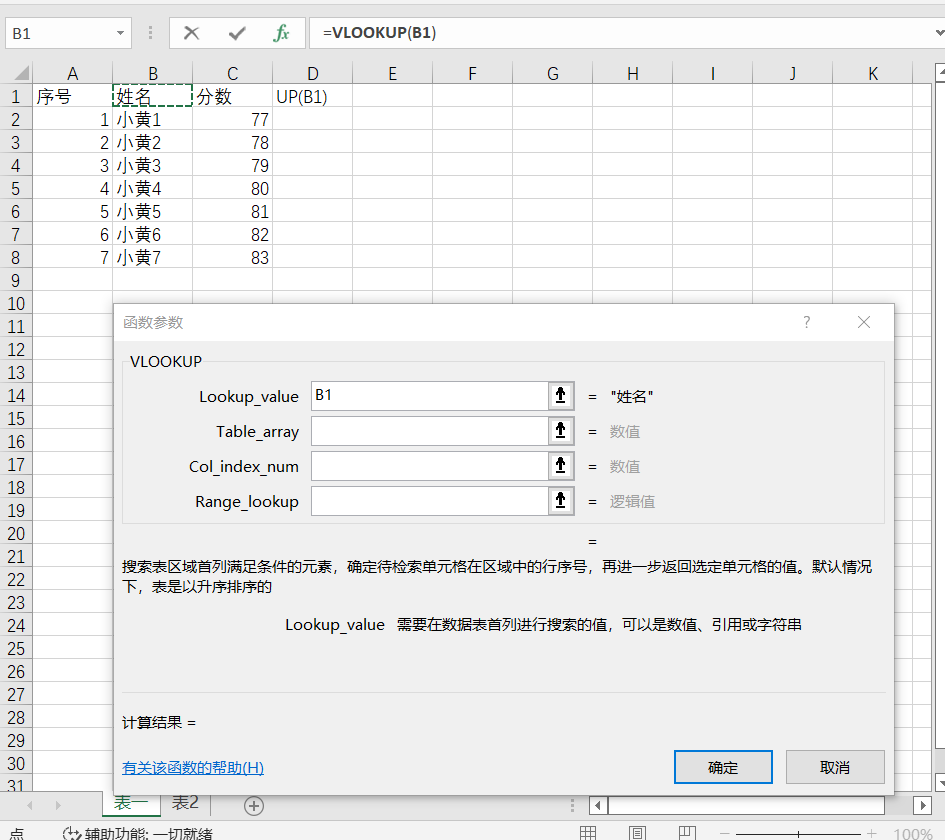Add new sheet with plus icon
The height and width of the screenshot is (840, 945).
click(x=254, y=806)
